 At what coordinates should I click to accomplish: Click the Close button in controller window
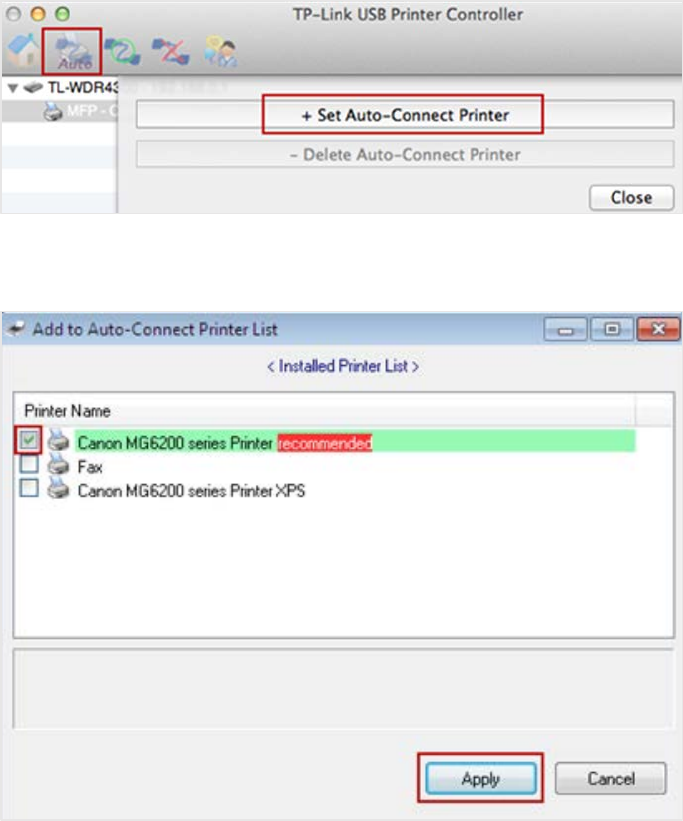(631, 197)
